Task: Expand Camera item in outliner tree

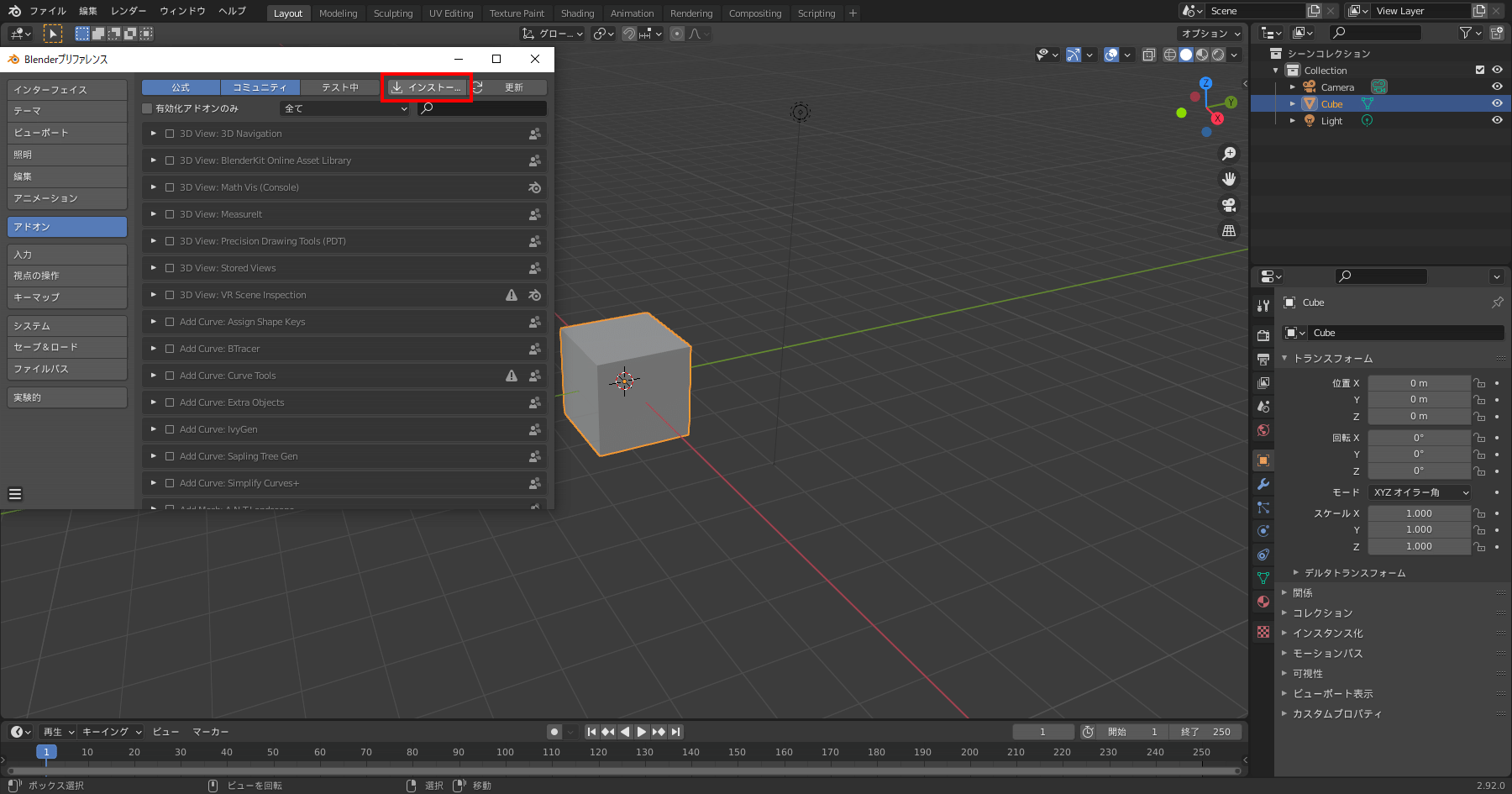Action: click(x=1292, y=87)
